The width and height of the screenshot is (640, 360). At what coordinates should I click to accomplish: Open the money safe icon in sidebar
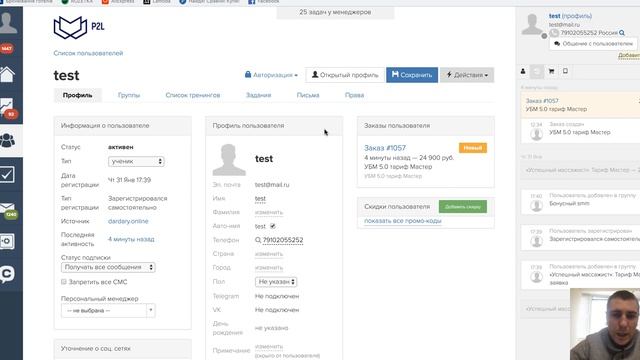[x=7, y=241]
